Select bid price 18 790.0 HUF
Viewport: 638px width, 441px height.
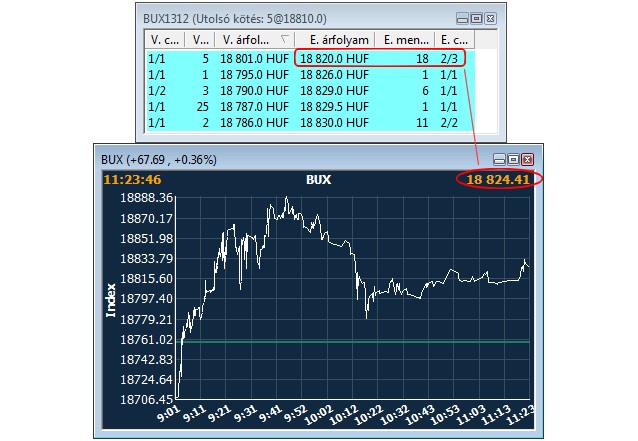coord(254,91)
